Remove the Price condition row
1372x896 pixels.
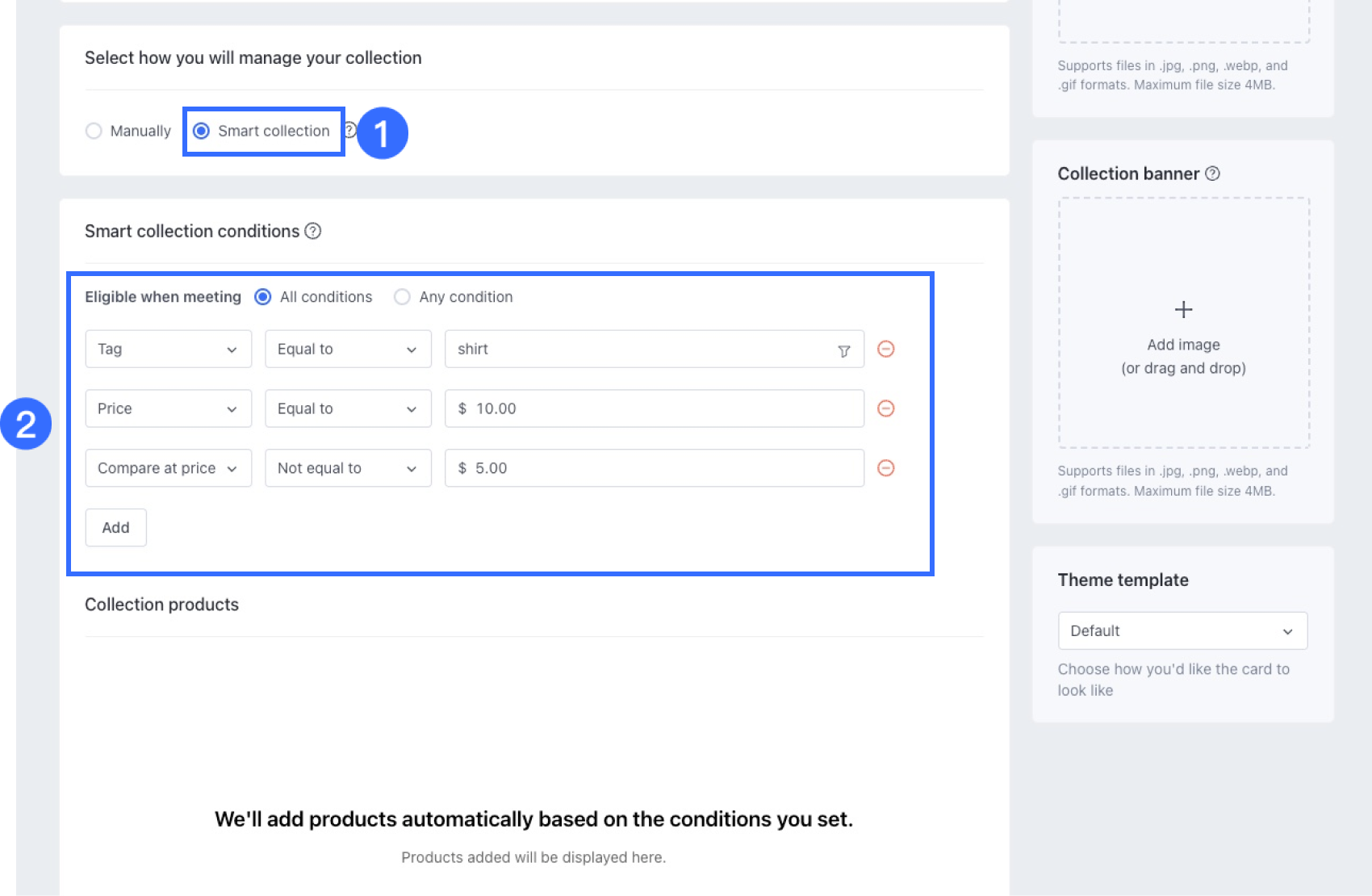[885, 408]
